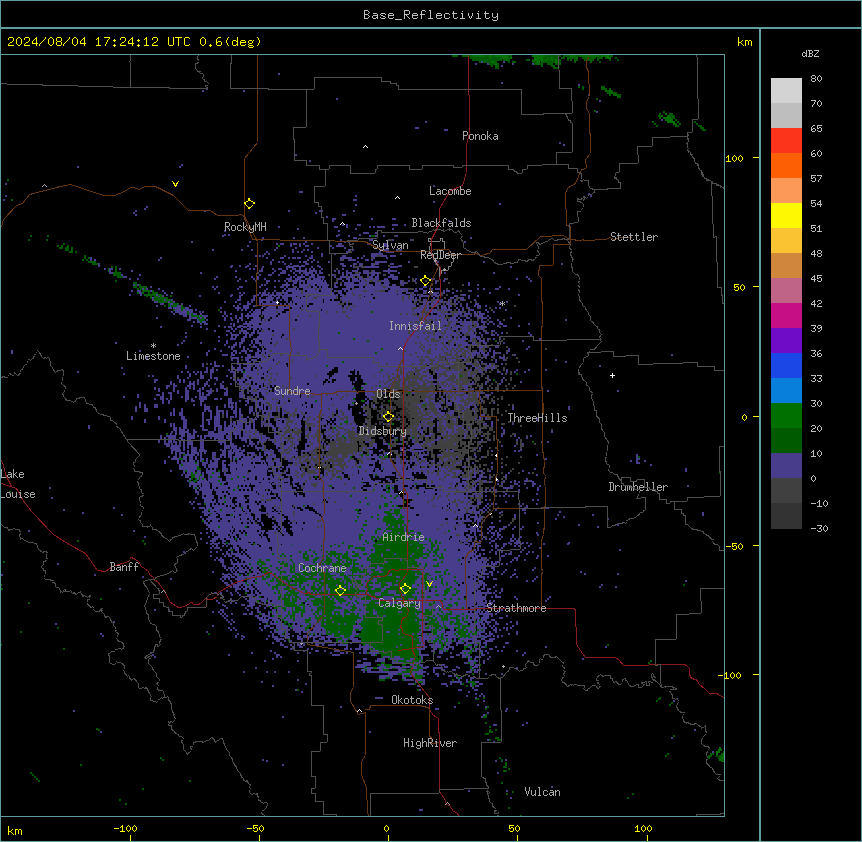Click the 80 value atop the dBZ legend
Screen dimensions: 862x842
[x=816, y=79]
